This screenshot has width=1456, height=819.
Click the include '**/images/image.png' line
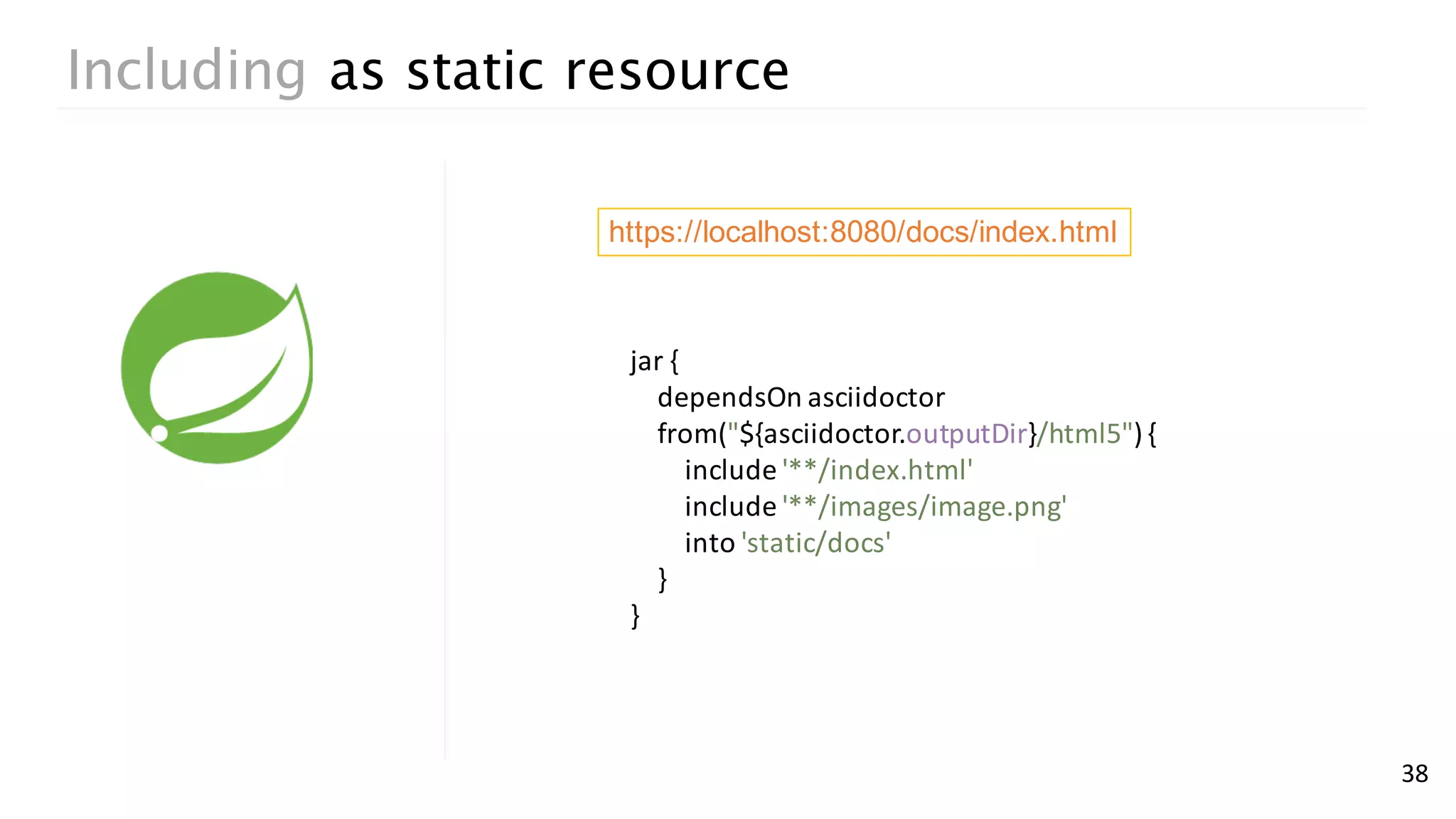click(x=875, y=507)
